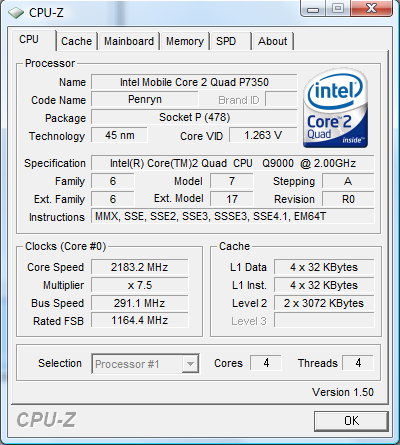Click the Processor #1 combo box

145,364
